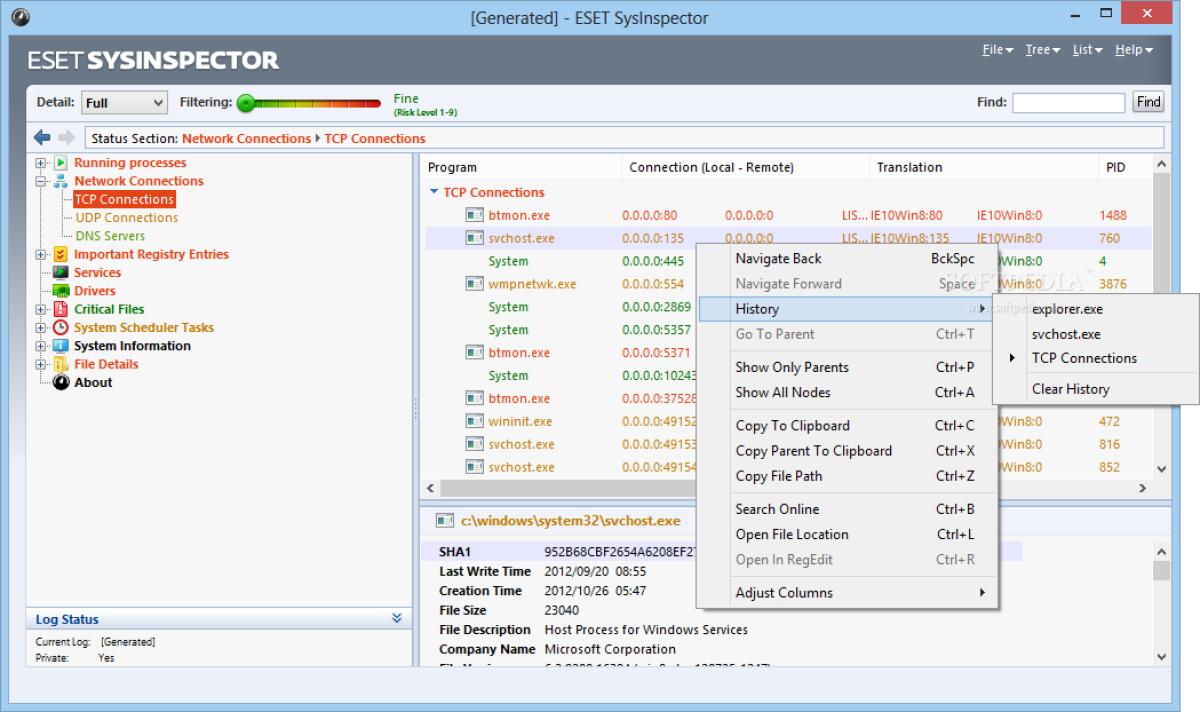
Task: Click the About icon in sidebar
Action: (63, 381)
